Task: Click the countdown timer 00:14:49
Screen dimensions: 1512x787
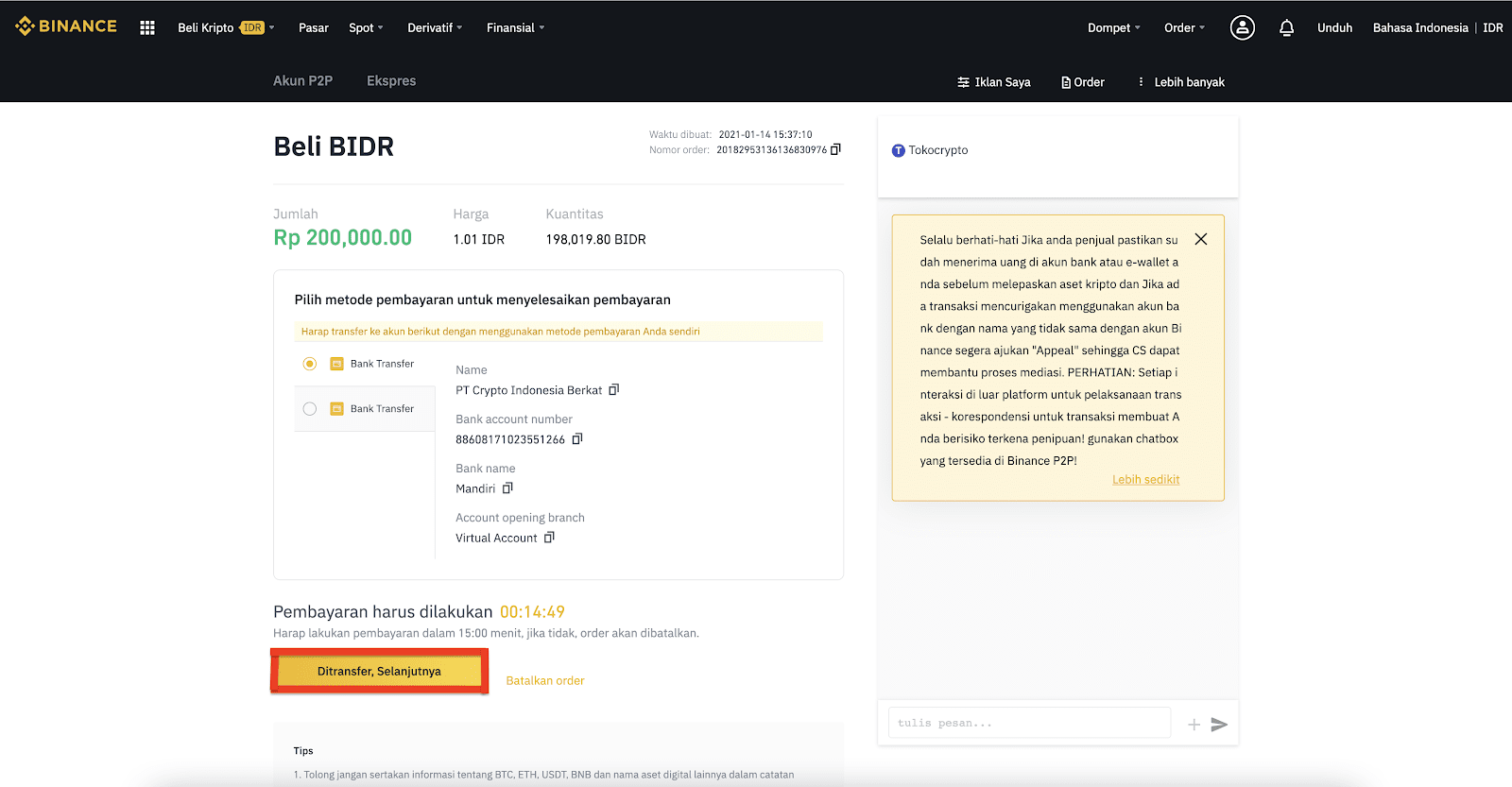Action: click(x=532, y=612)
